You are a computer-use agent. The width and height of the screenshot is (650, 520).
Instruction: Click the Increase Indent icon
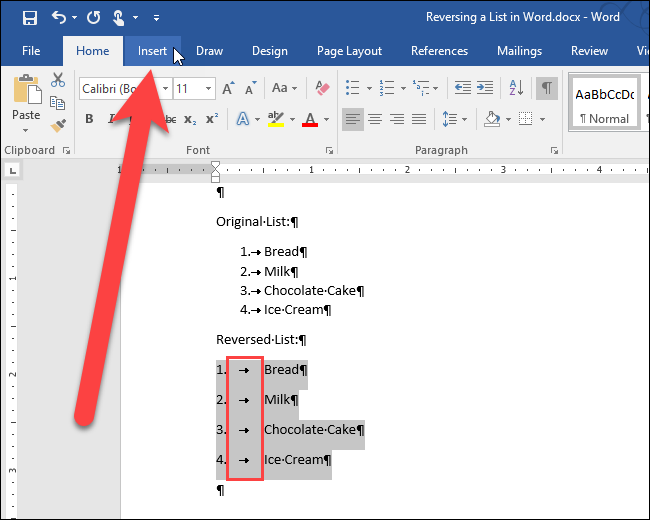[x=489, y=89]
